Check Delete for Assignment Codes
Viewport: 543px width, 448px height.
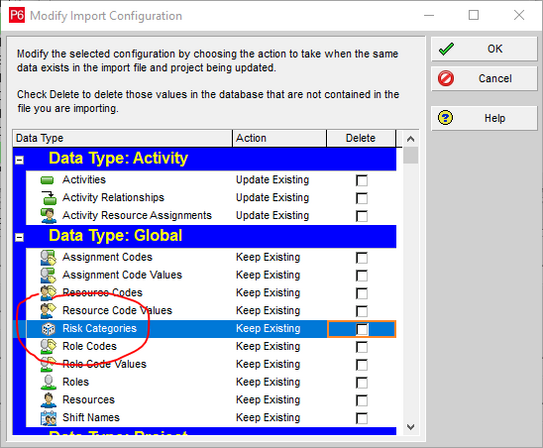[362, 258]
